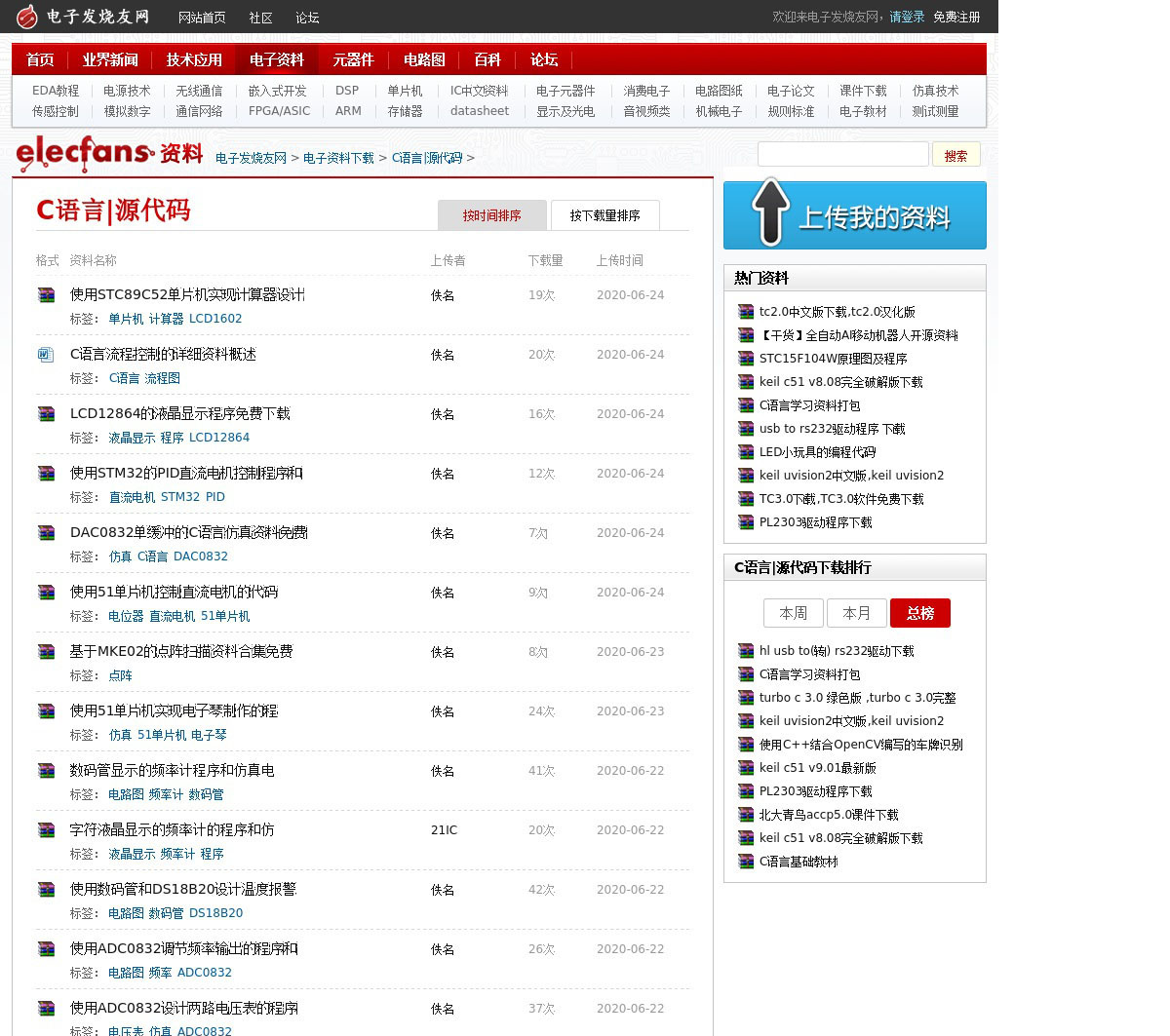Open 仿真技术 subcategory link
Viewport: 1170px width, 1036px height.
pos(935,91)
